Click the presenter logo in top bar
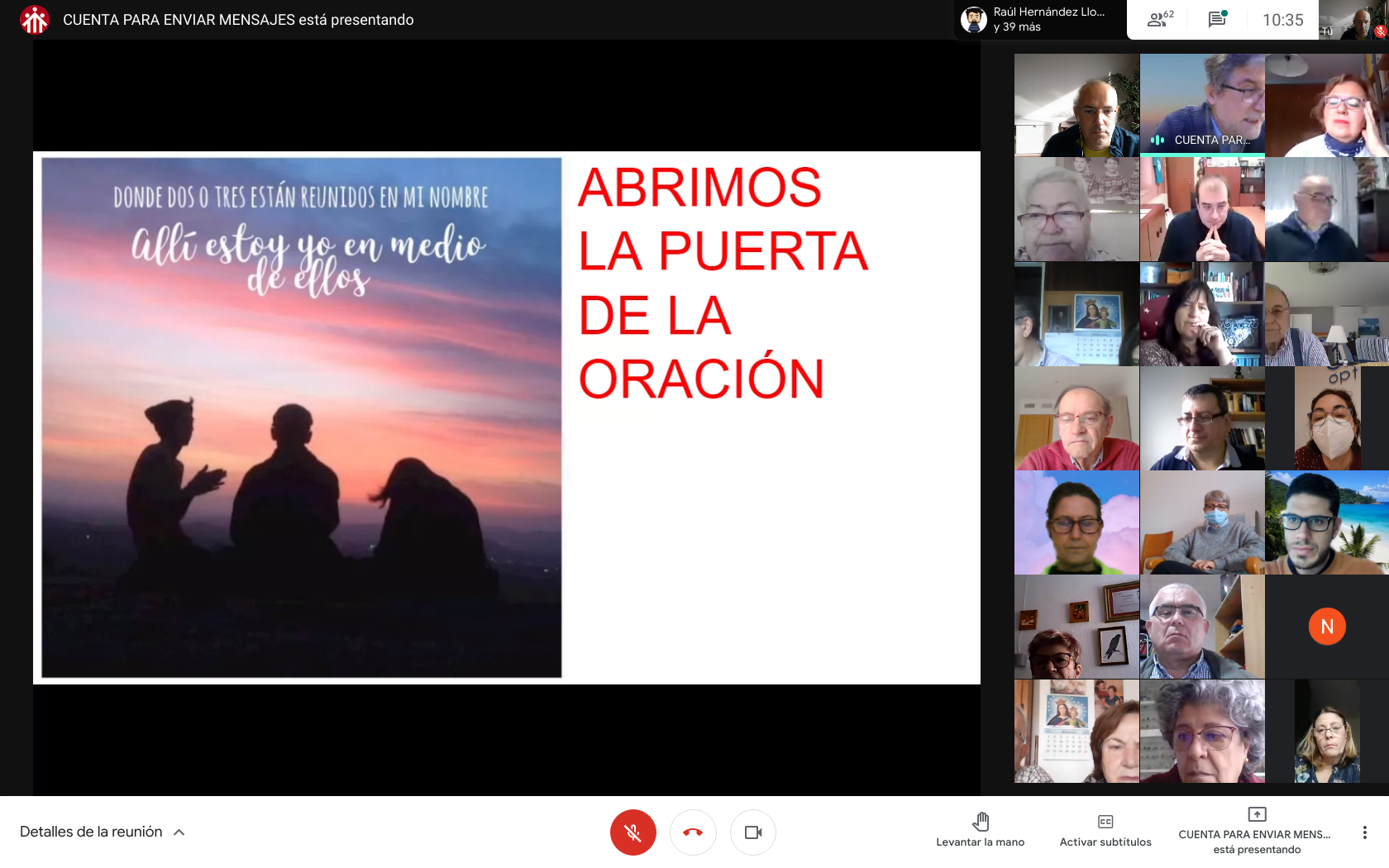 [x=35, y=20]
